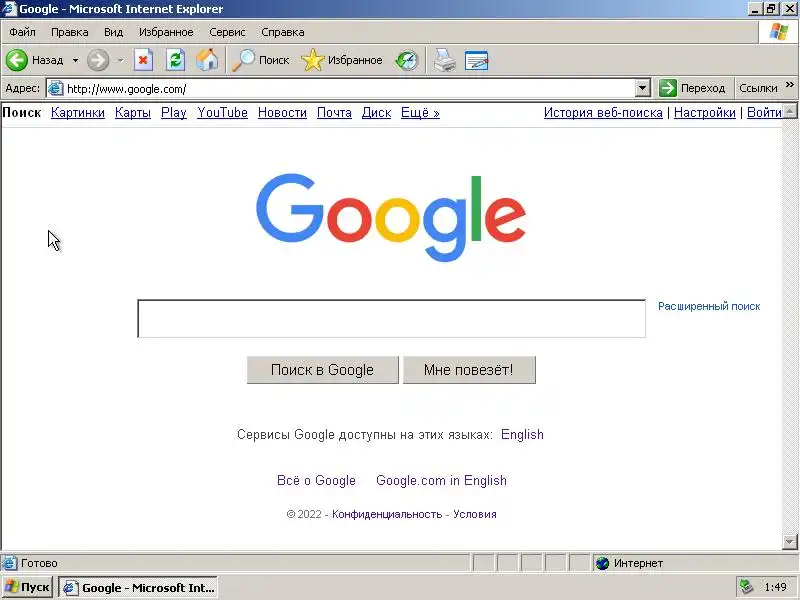Image resolution: width=800 pixels, height=600 pixels.
Task: Click the scrollbar up arrow
Action: pyautogui.click(x=789, y=111)
